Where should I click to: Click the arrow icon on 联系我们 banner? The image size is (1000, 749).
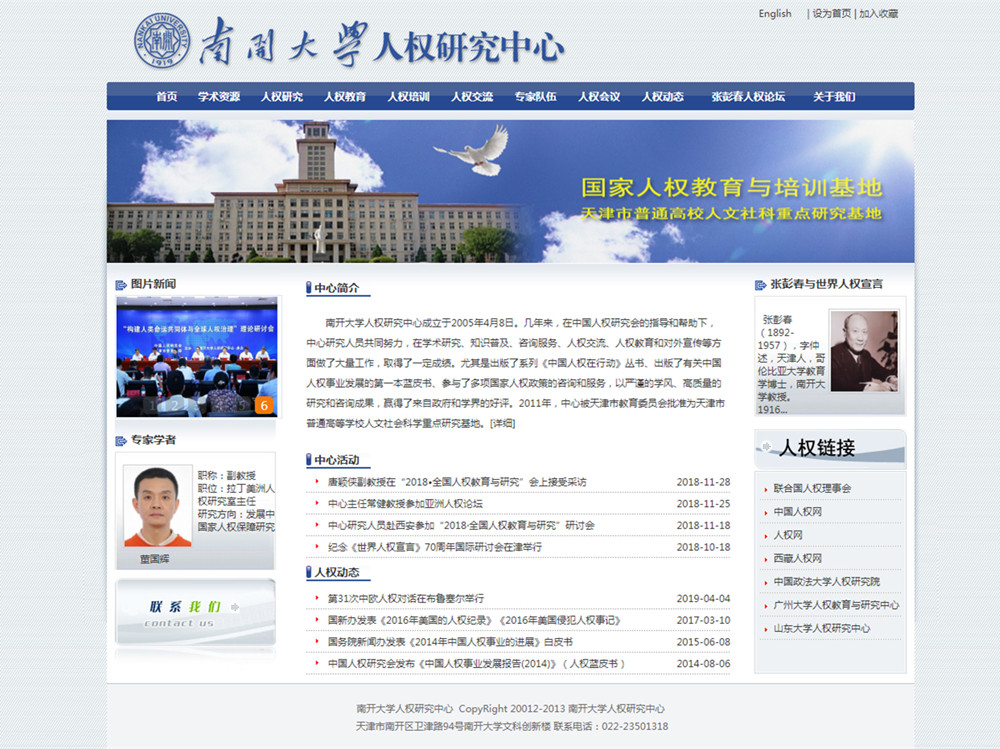(x=236, y=607)
